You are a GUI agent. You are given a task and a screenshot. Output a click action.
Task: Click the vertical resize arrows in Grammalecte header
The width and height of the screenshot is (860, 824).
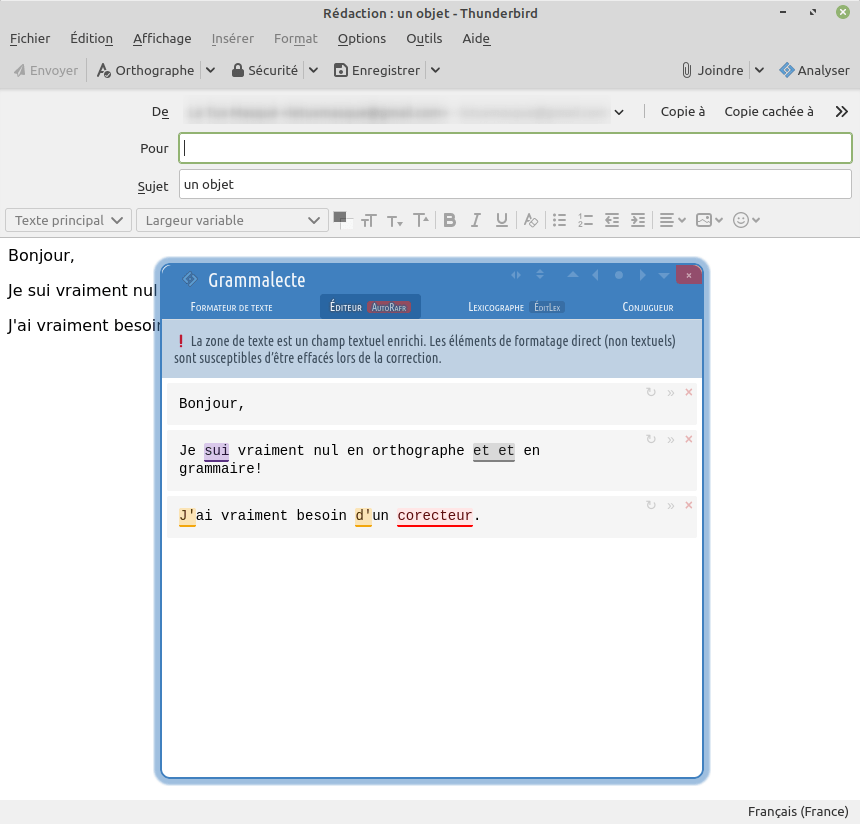click(540, 274)
